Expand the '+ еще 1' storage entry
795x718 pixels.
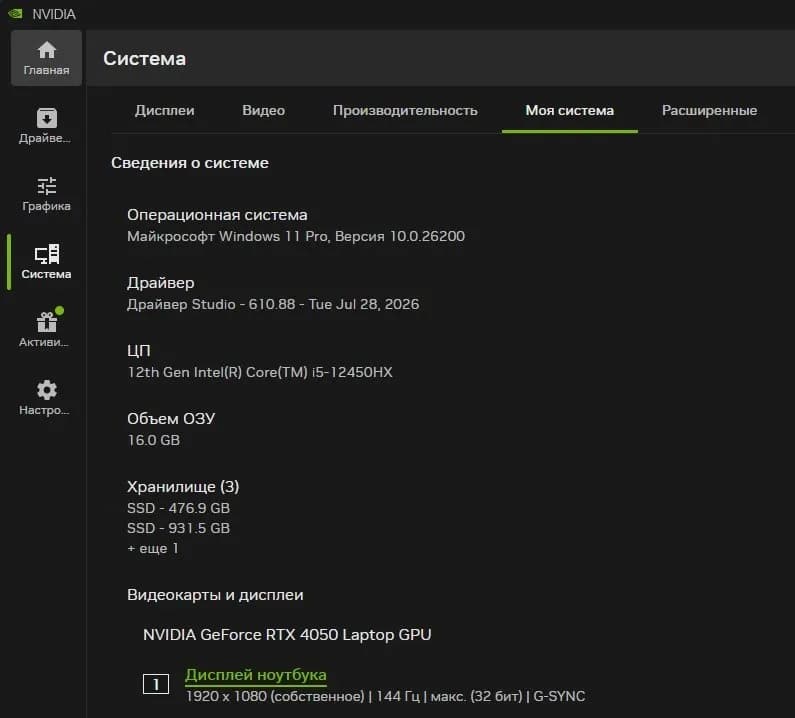click(x=153, y=548)
